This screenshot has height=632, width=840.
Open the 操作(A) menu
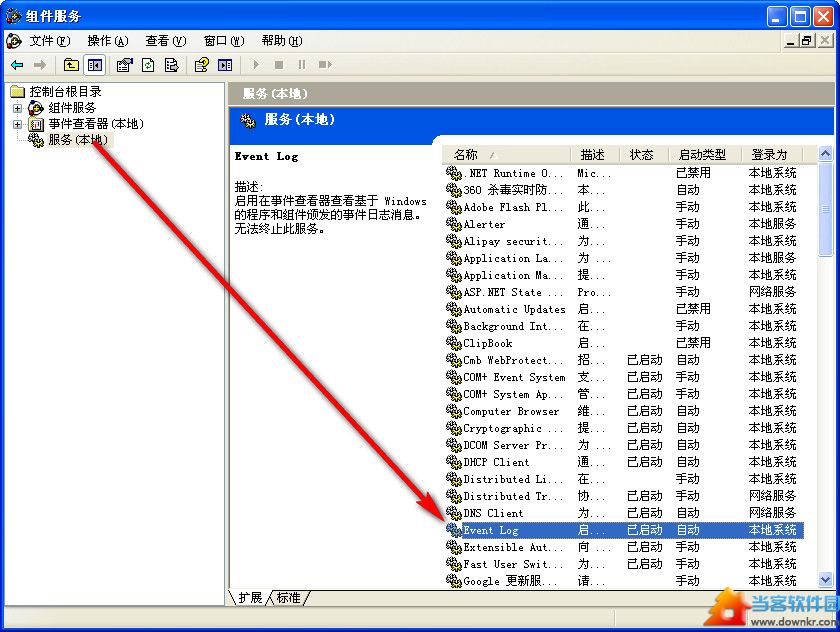point(108,41)
